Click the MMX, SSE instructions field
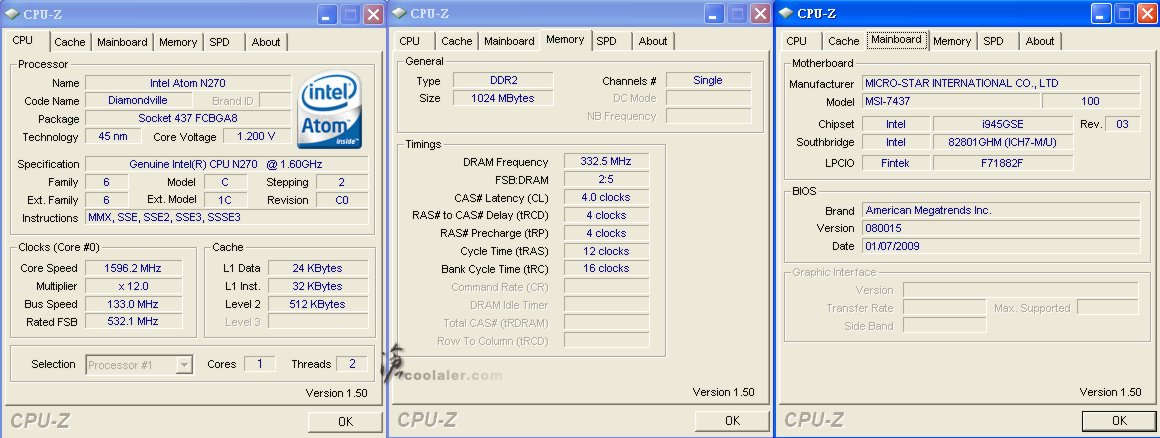 [226, 218]
